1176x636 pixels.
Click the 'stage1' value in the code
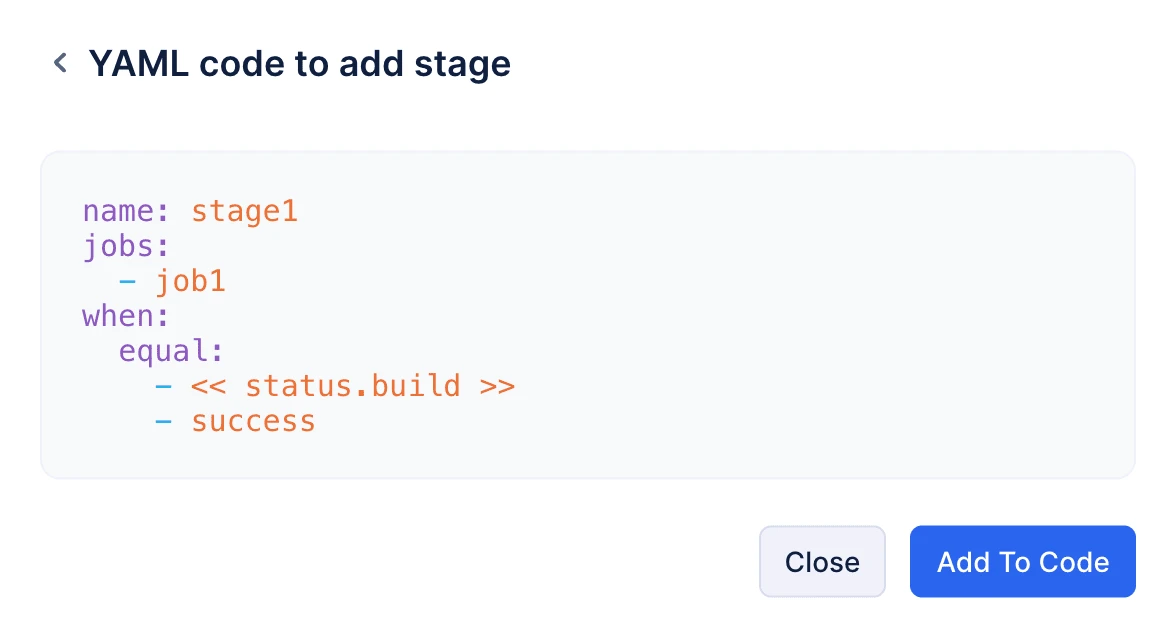[x=244, y=212]
